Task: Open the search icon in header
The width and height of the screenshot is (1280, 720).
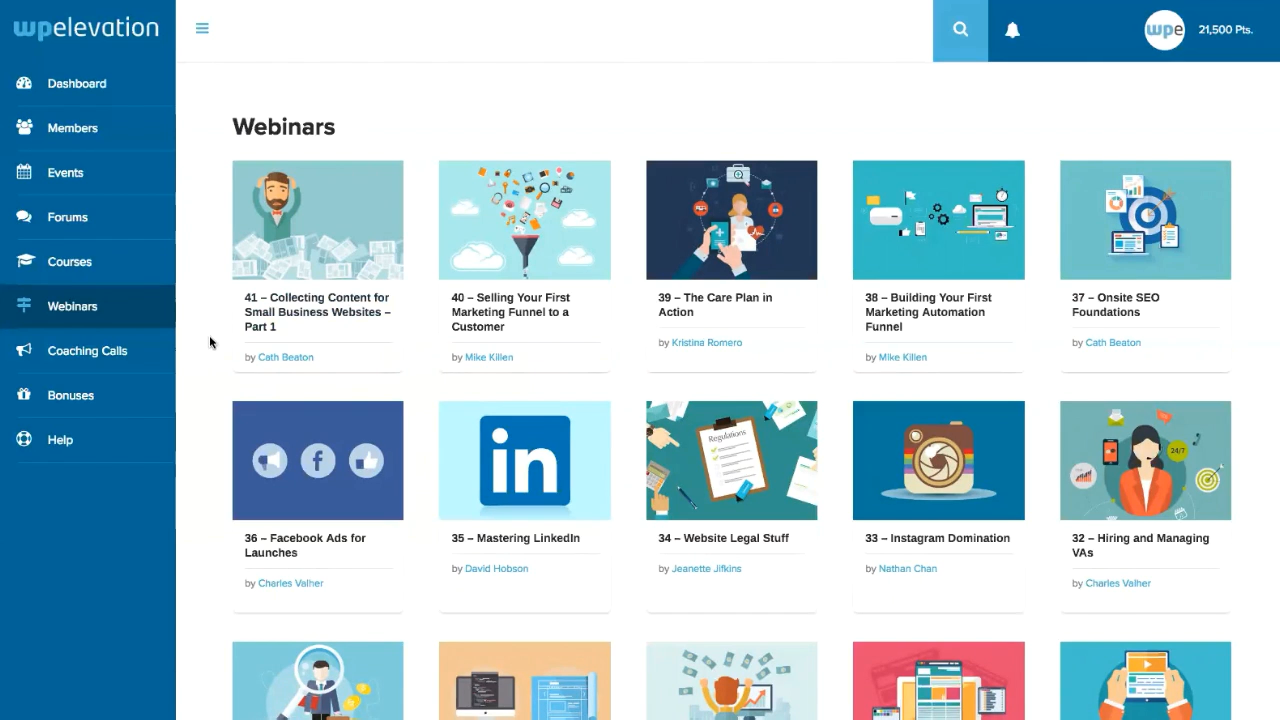Action: pyautogui.click(x=960, y=30)
